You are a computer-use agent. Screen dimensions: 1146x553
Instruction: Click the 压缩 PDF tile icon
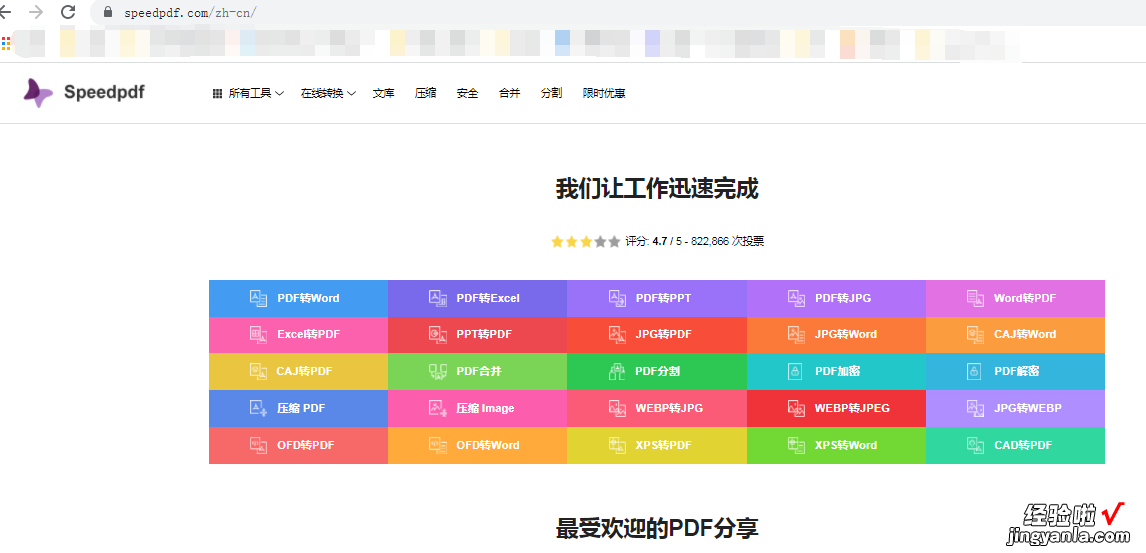tap(259, 408)
